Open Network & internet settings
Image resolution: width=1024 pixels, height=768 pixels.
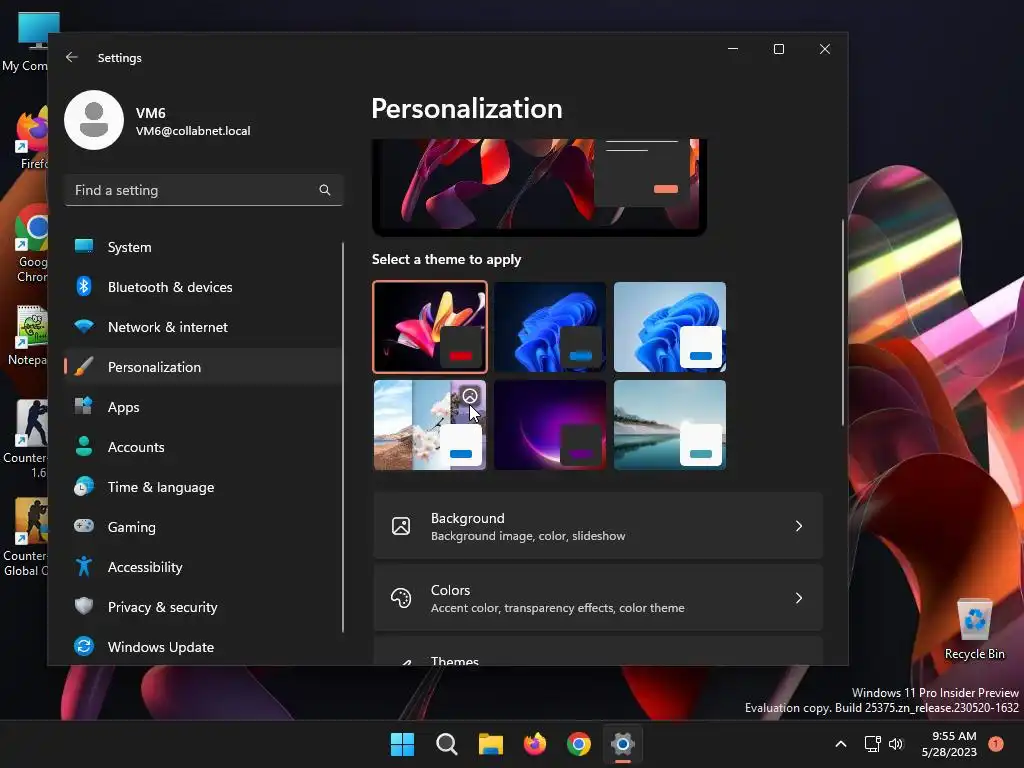click(203, 327)
